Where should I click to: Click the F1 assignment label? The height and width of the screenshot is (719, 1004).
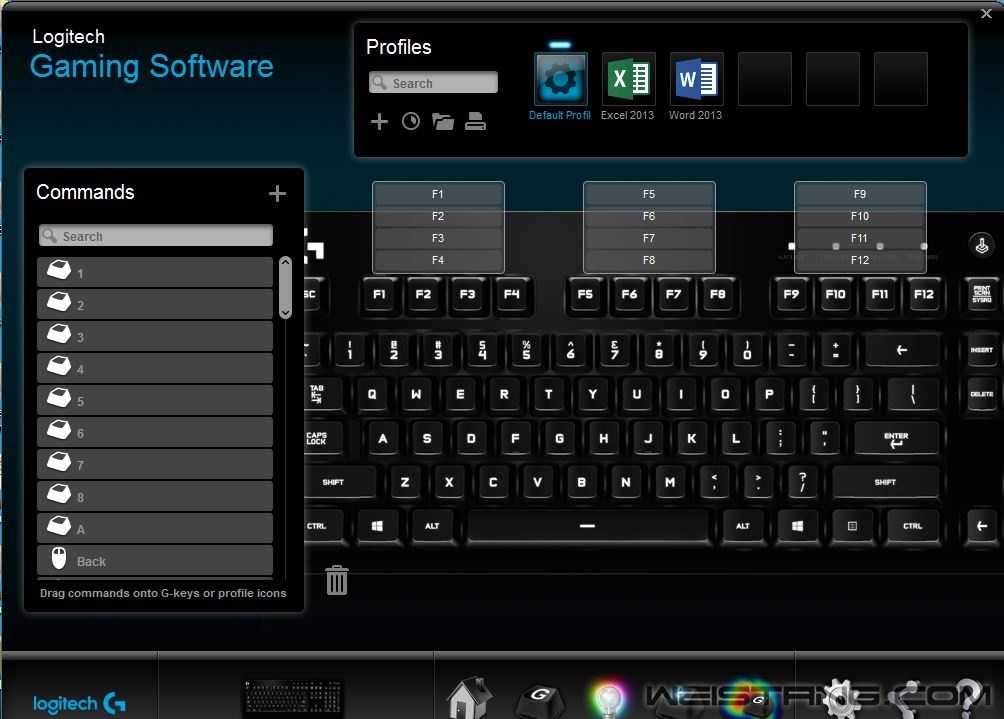[x=438, y=194]
